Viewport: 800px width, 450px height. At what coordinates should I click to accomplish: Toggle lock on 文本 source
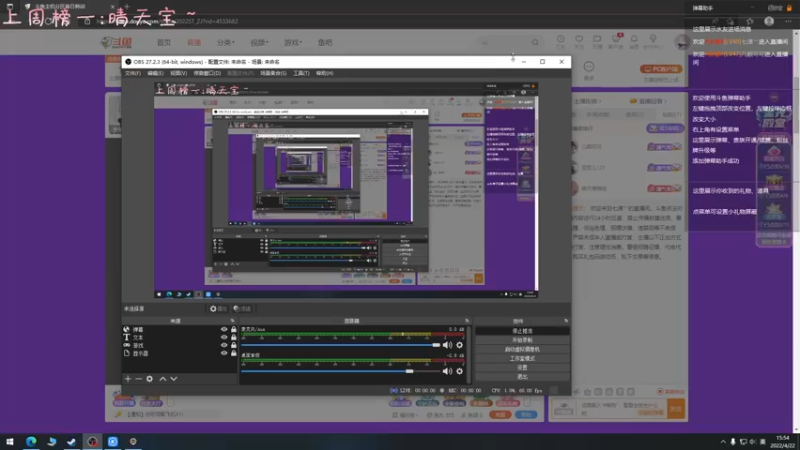point(234,337)
